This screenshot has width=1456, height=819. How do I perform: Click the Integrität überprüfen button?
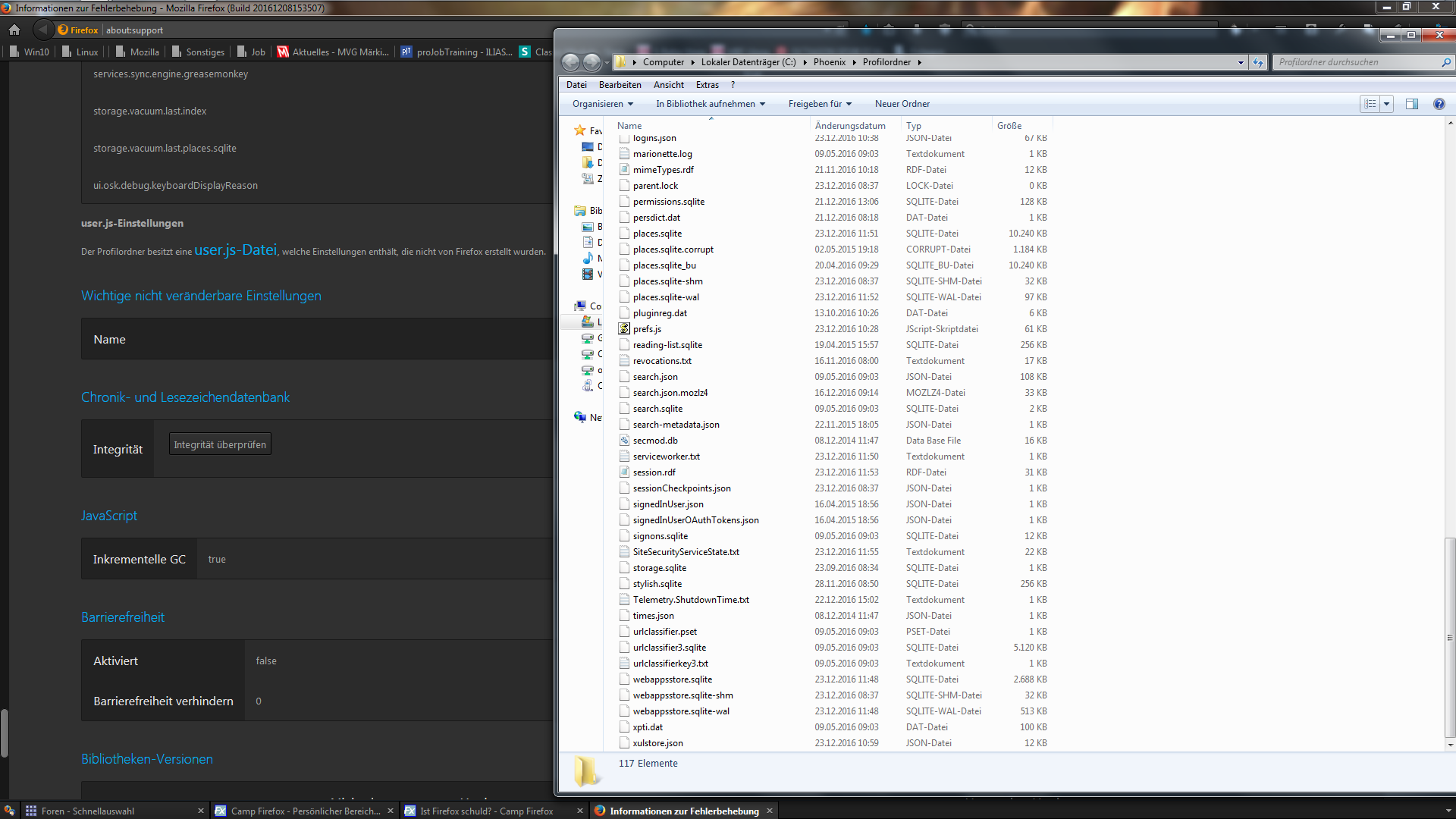coord(220,444)
